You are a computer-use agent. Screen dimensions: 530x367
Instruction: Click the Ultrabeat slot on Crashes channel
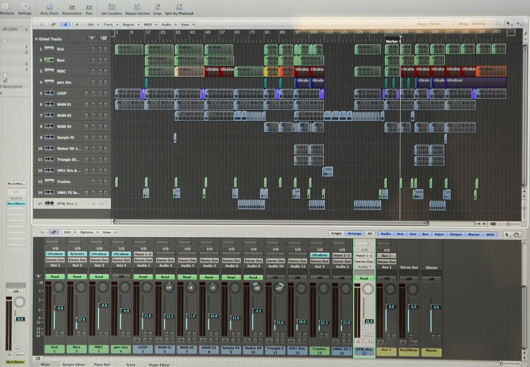point(319,255)
